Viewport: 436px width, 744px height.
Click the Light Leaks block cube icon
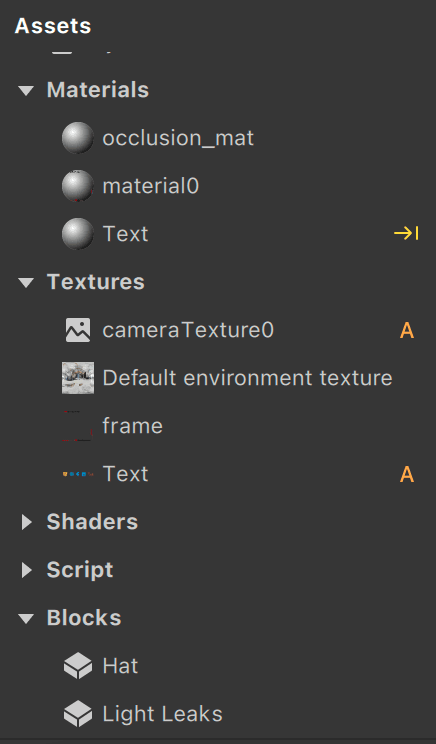click(x=78, y=714)
